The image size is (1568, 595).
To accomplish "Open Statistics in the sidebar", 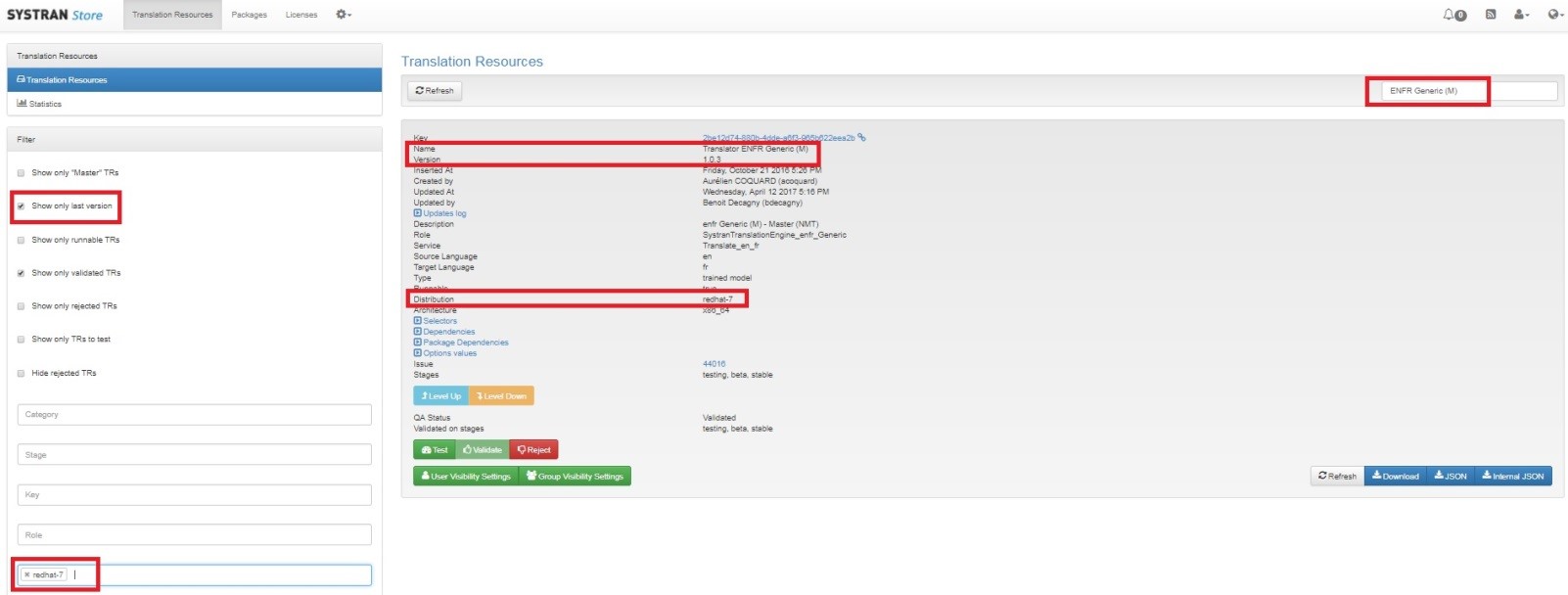I will (x=195, y=104).
